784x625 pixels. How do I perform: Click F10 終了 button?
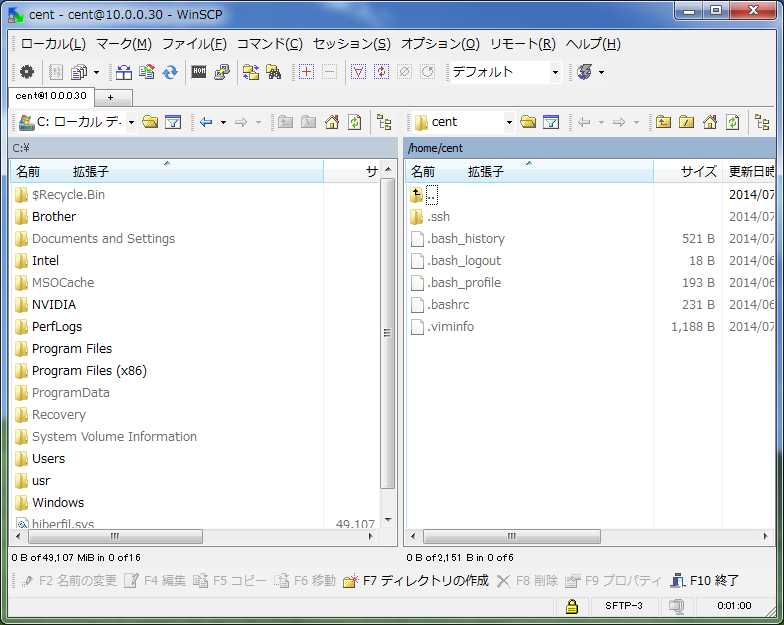[705, 580]
